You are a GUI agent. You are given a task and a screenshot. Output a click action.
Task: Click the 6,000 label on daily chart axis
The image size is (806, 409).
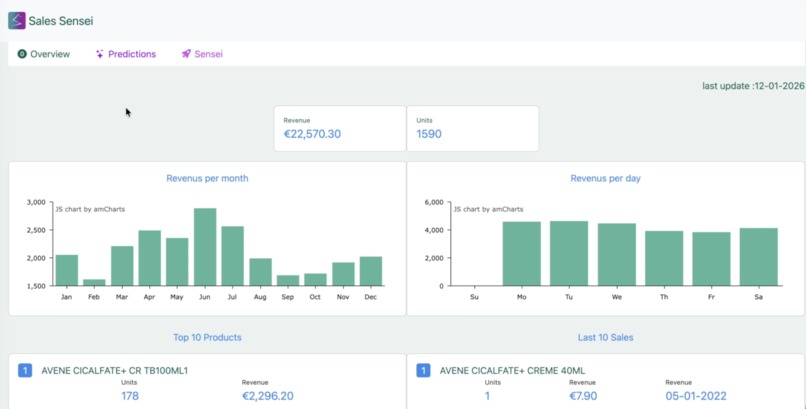[x=434, y=202]
